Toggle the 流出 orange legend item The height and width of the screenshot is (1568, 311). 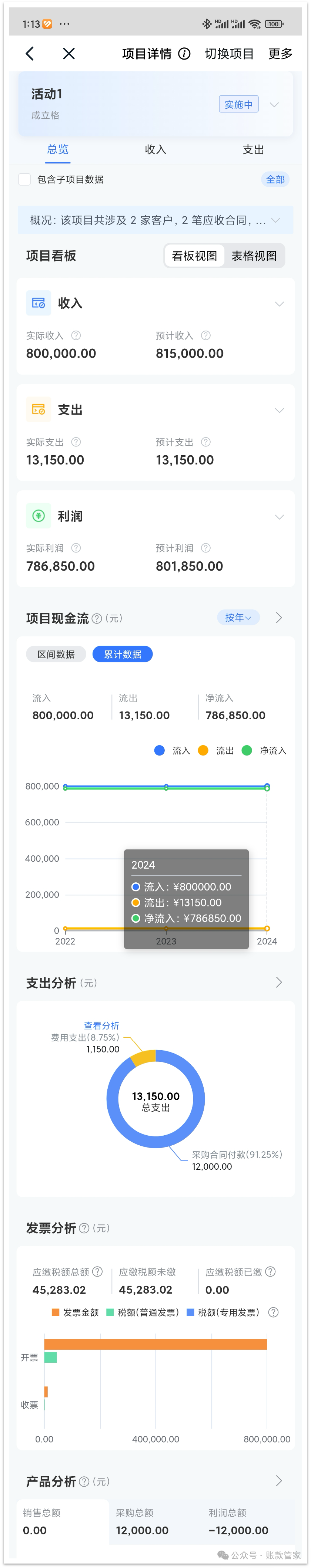[216, 750]
